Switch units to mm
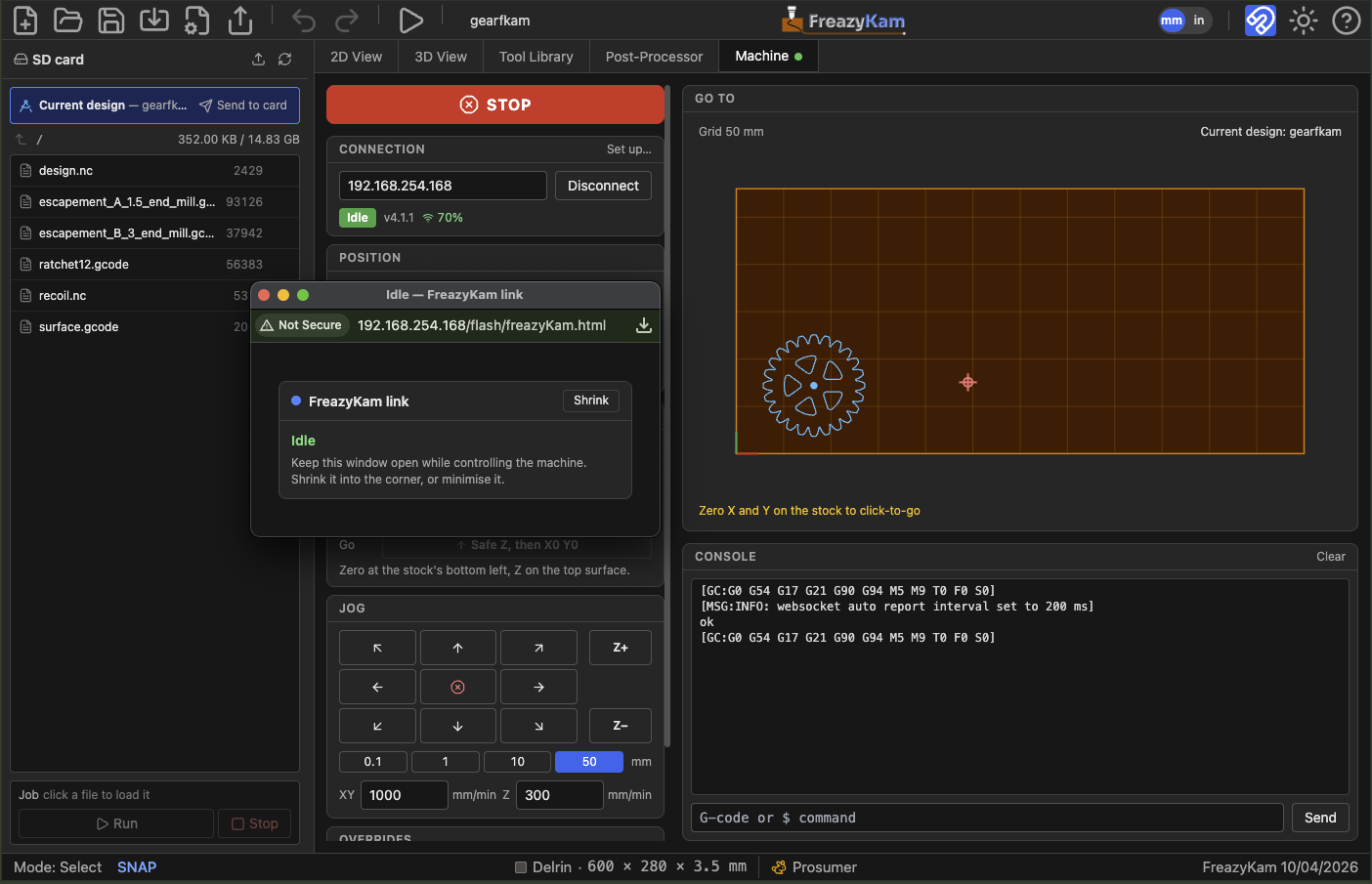Screen dimensions: 1372x884 pyautogui.click(x=1172, y=21)
